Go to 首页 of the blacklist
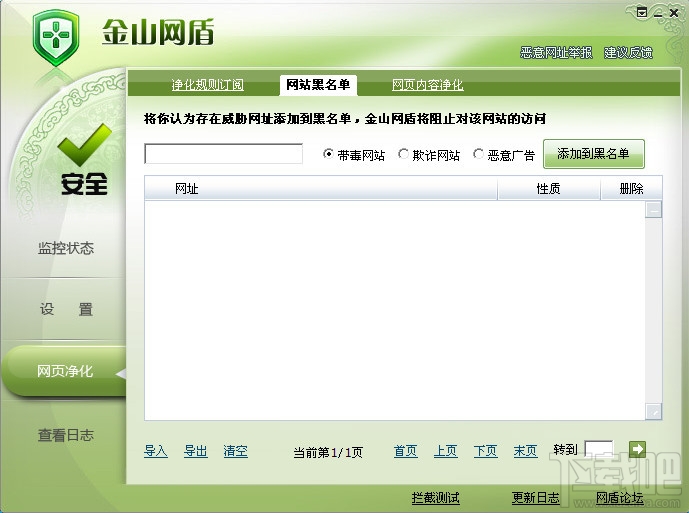This screenshot has width=689, height=513. pos(406,451)
